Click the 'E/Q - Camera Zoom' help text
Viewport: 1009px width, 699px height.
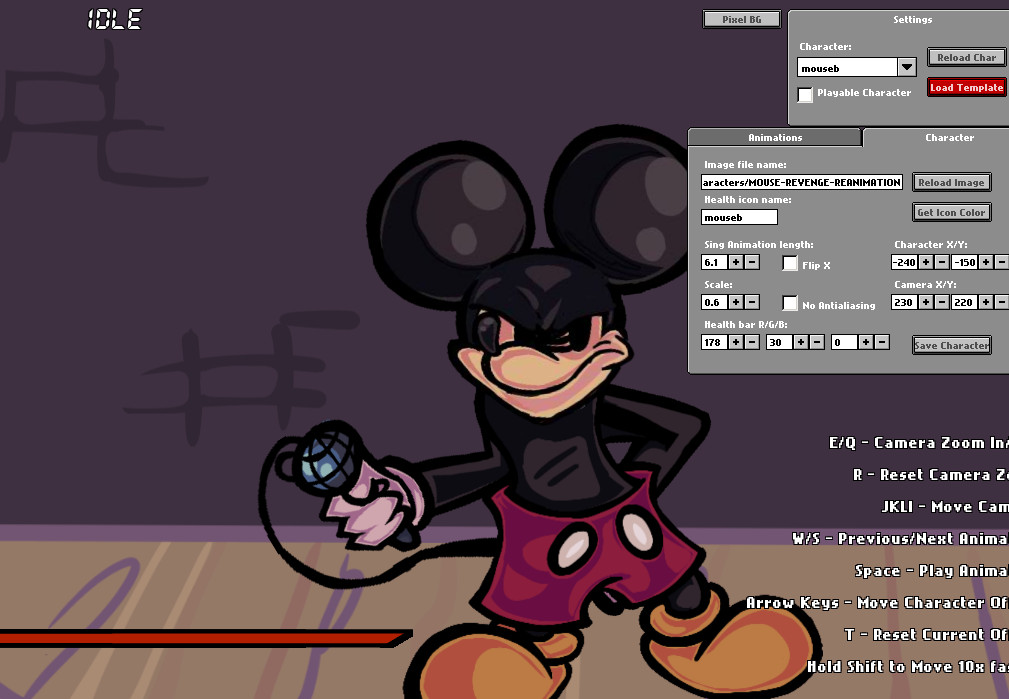(918, 443)
